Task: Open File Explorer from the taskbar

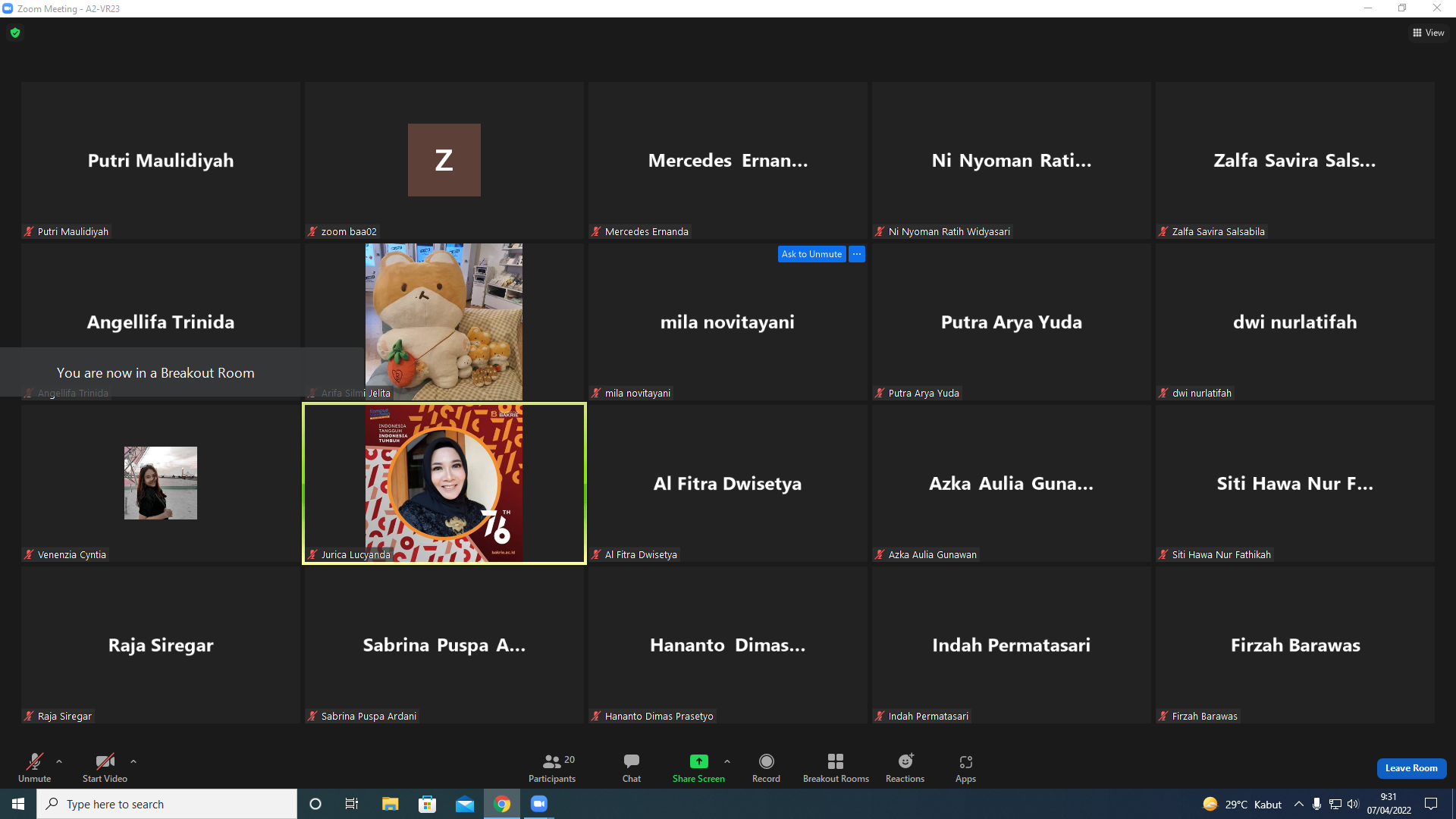Action: [390, 804]
